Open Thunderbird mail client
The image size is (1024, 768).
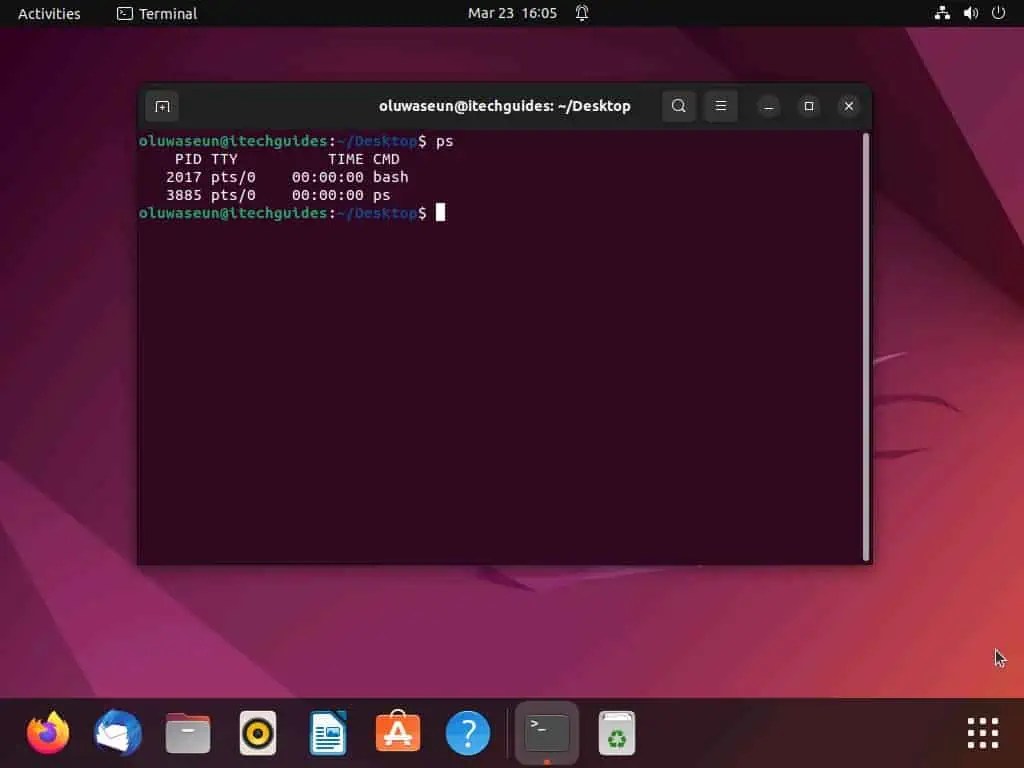click(117, 732)
